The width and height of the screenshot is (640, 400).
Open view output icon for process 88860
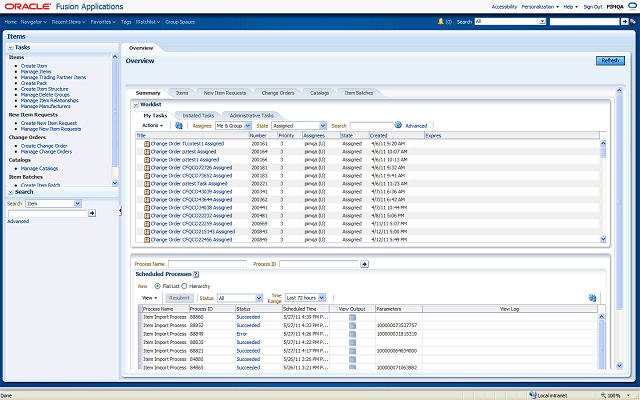click(x=351, y=316)
